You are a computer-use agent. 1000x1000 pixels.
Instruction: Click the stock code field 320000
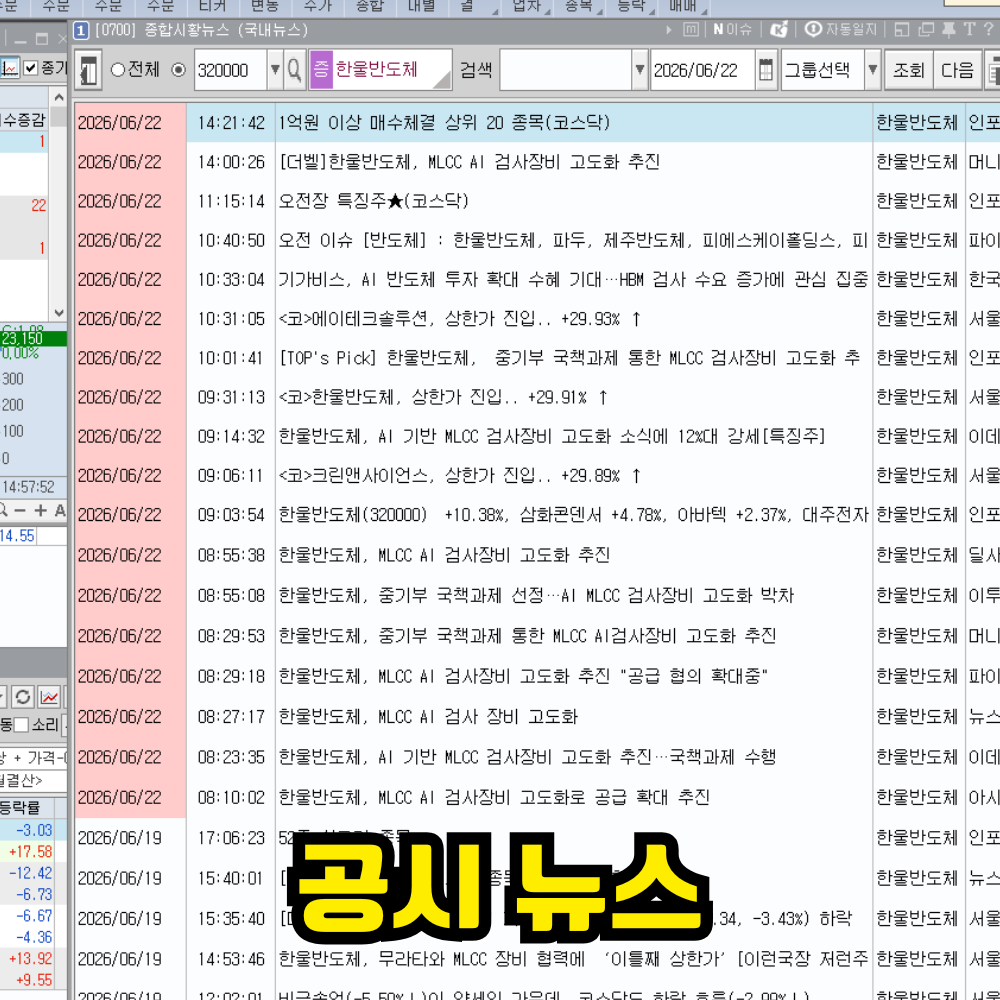point(230,70)
